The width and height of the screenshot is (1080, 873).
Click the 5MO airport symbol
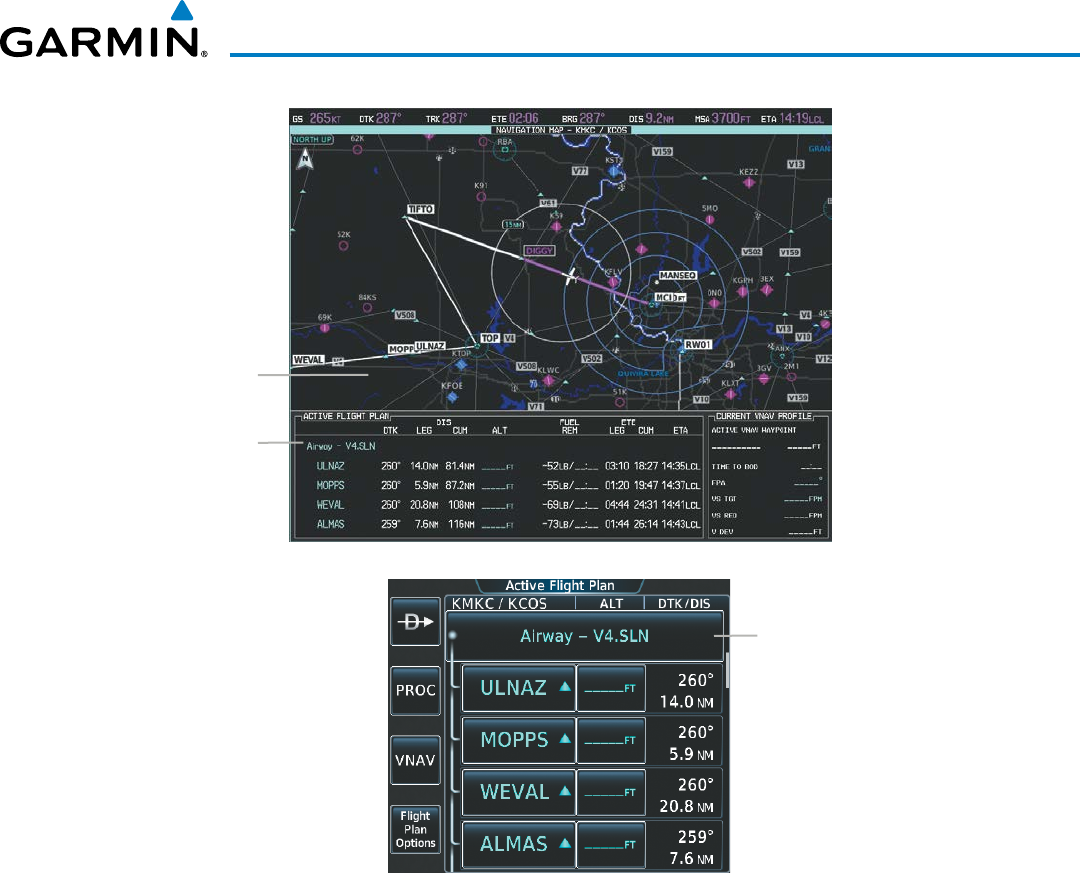pyautogui.click(x=710, y=219)
